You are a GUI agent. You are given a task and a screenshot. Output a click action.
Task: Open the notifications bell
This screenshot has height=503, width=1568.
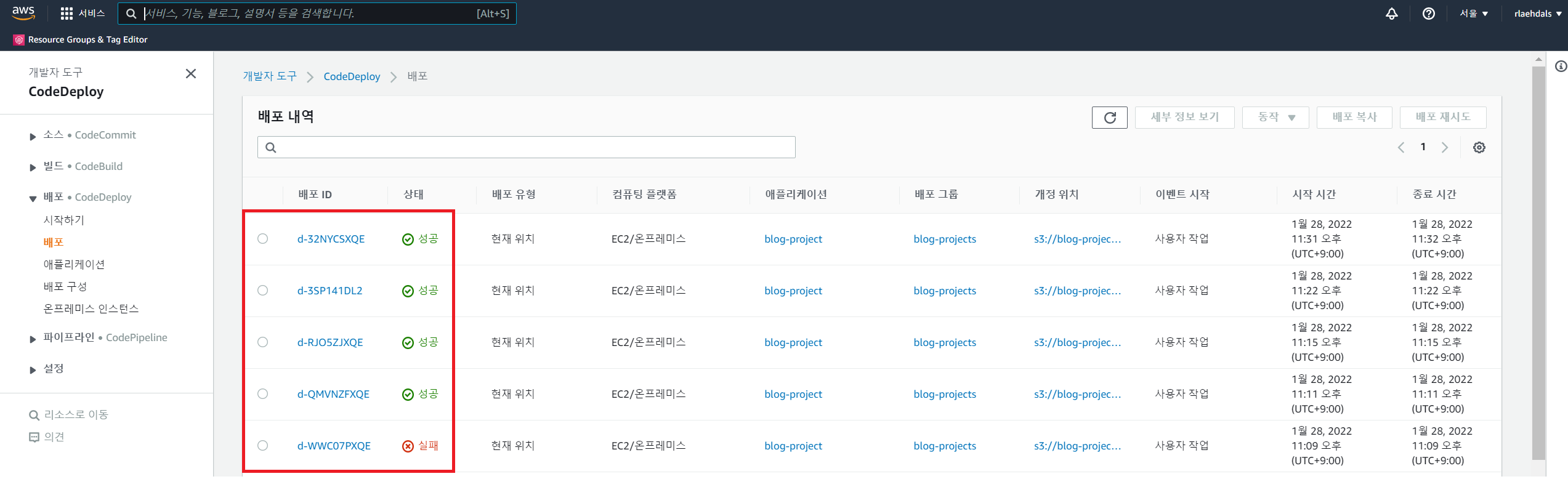[x=1392, y=14]
